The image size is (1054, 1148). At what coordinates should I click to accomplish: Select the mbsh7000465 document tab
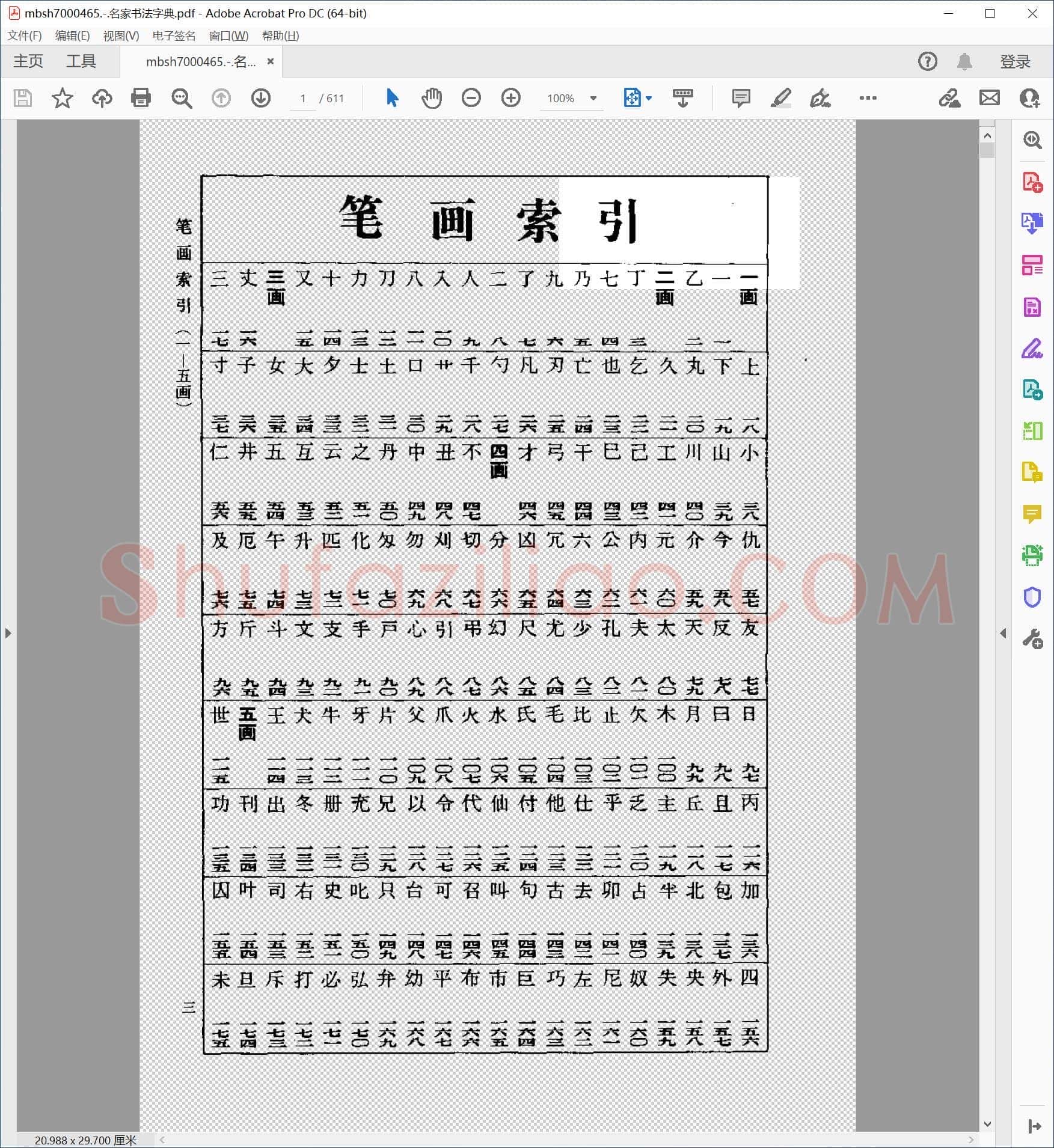pyautogui.click(x=201, y=61)
